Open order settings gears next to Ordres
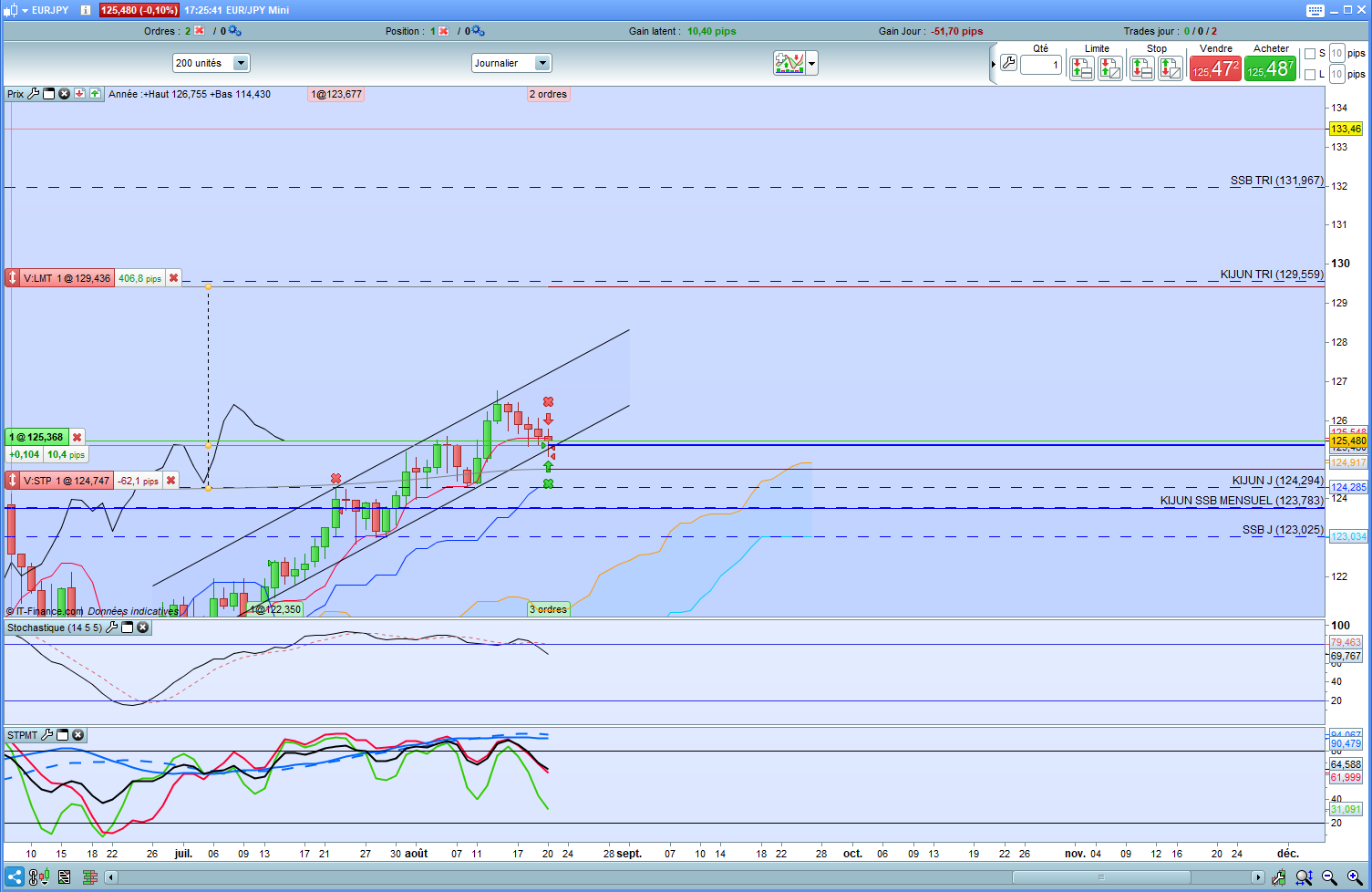Screen dimensions: 1372x892 click(x=234, y=31)
